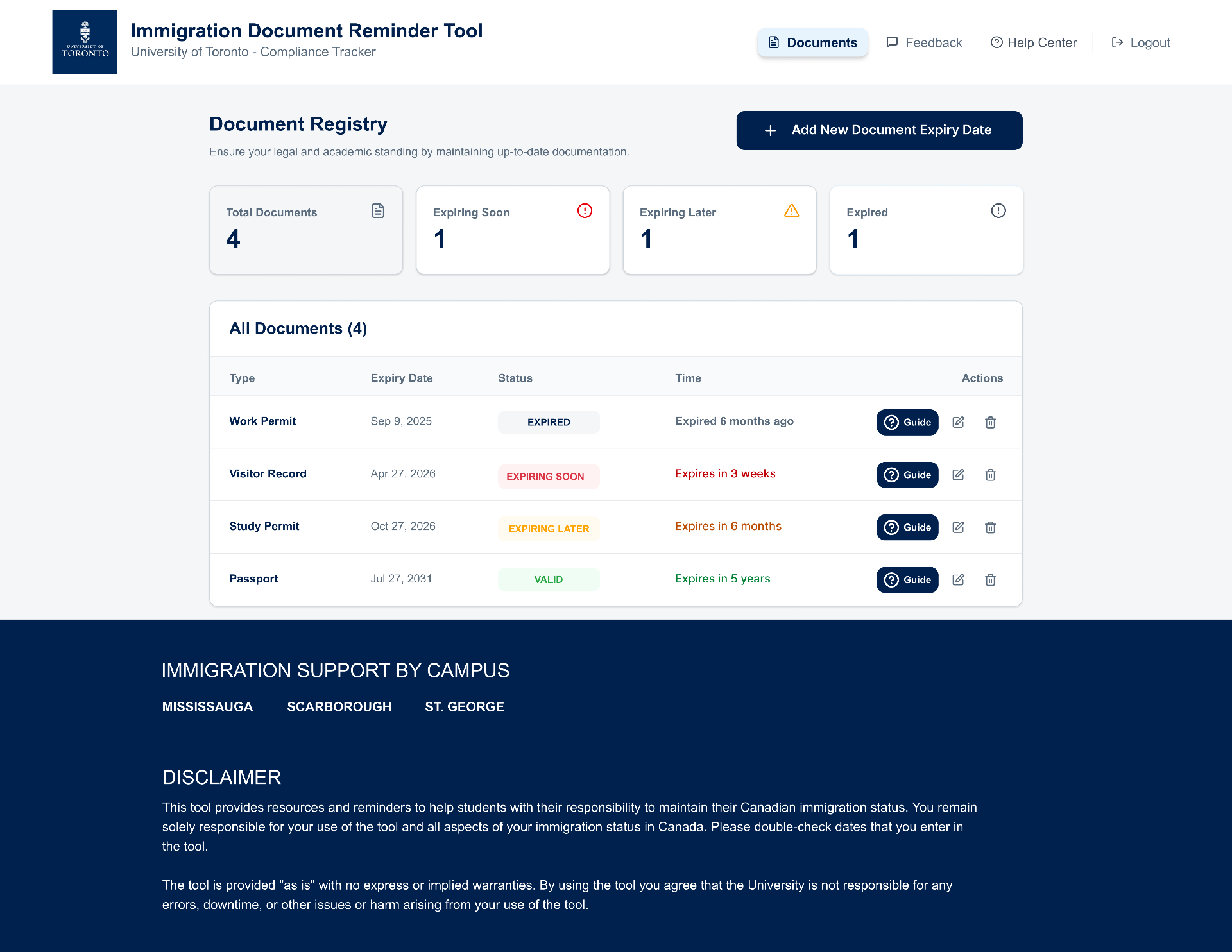1232x952 pixels.
Task: Open Guide for Visitor Record
Action: [x=907, y=475]
